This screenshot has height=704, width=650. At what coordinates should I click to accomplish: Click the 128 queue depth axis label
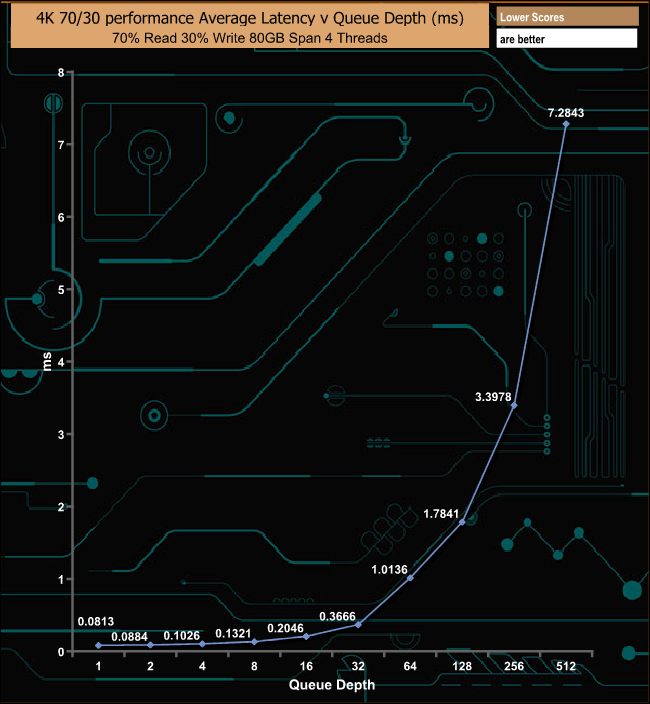[x=462, y=666]
